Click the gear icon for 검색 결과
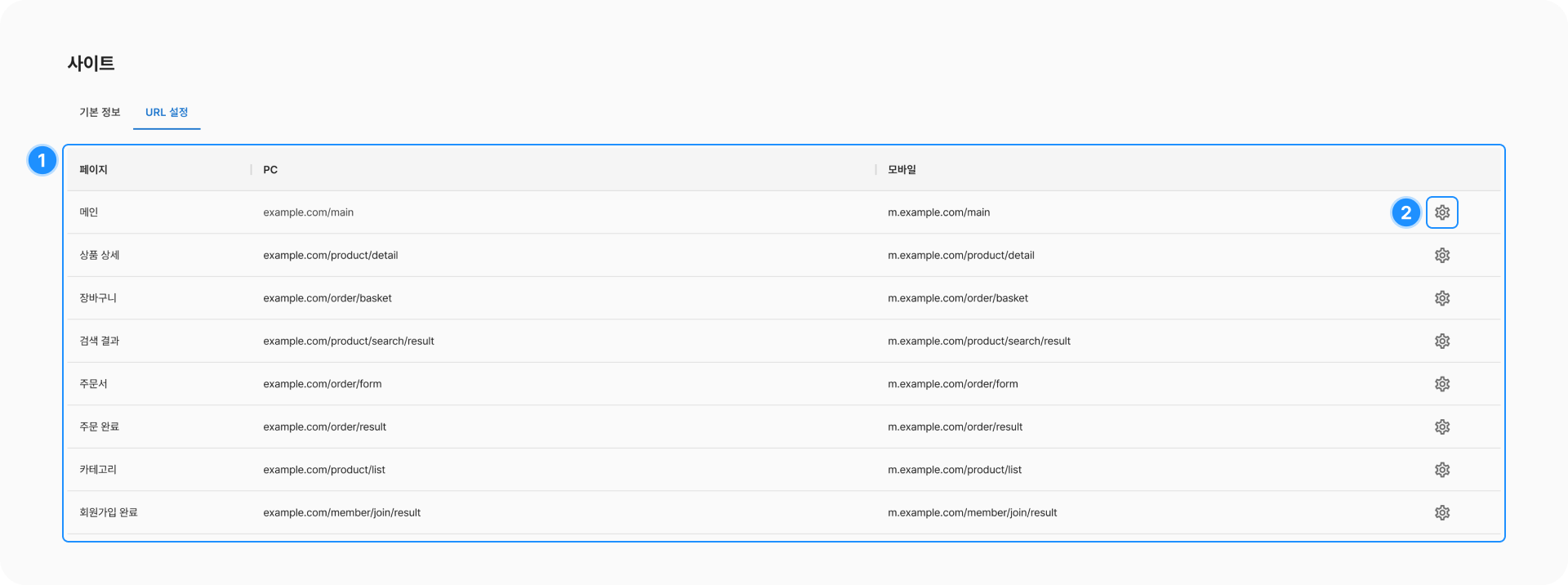Screen dimensions: 1568x585 click(1441, 342)
